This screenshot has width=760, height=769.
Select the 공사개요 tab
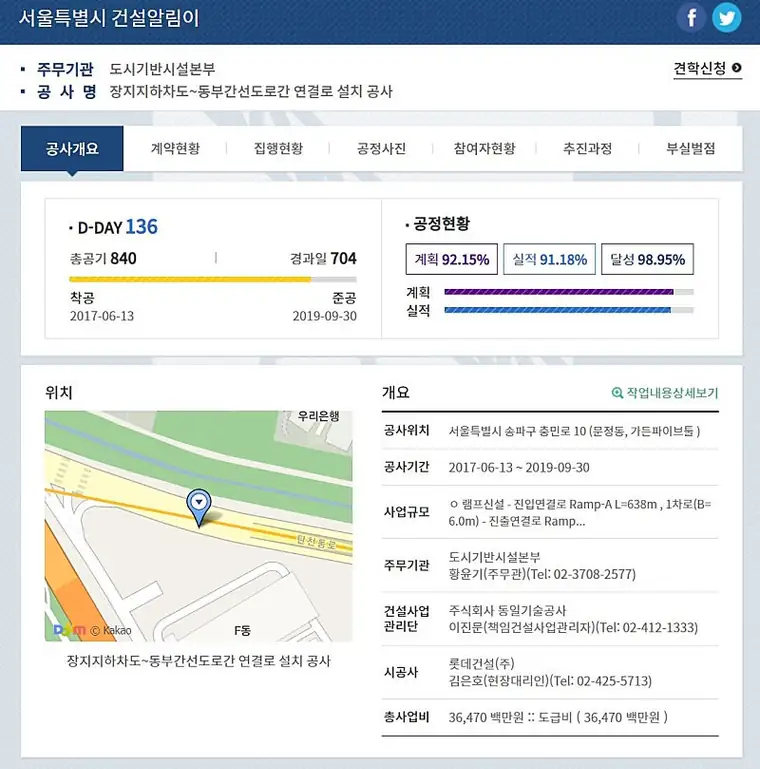click(x=72, y=149)
